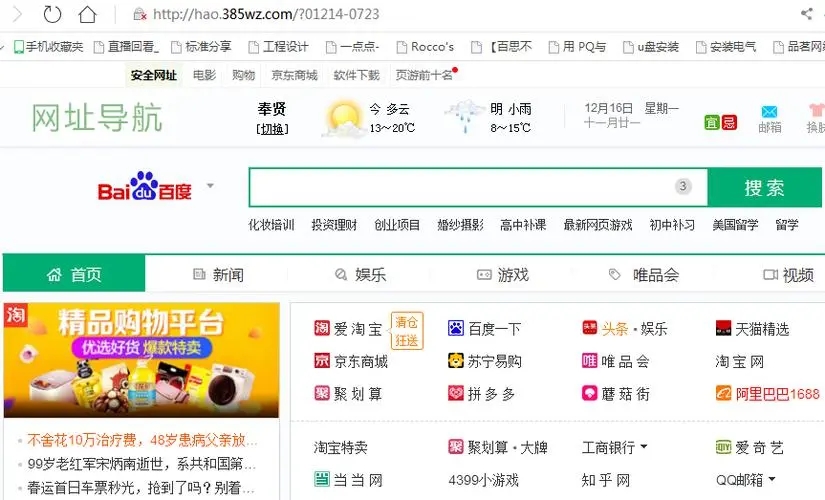Viewport: 825px width, 500px height.
Task: Click the 12月16日 date text
Action: (608, 108)
